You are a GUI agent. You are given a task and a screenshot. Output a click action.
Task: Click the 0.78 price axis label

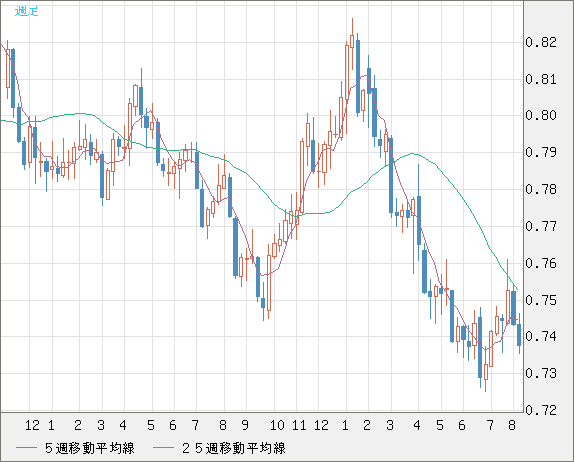point(541,189)
